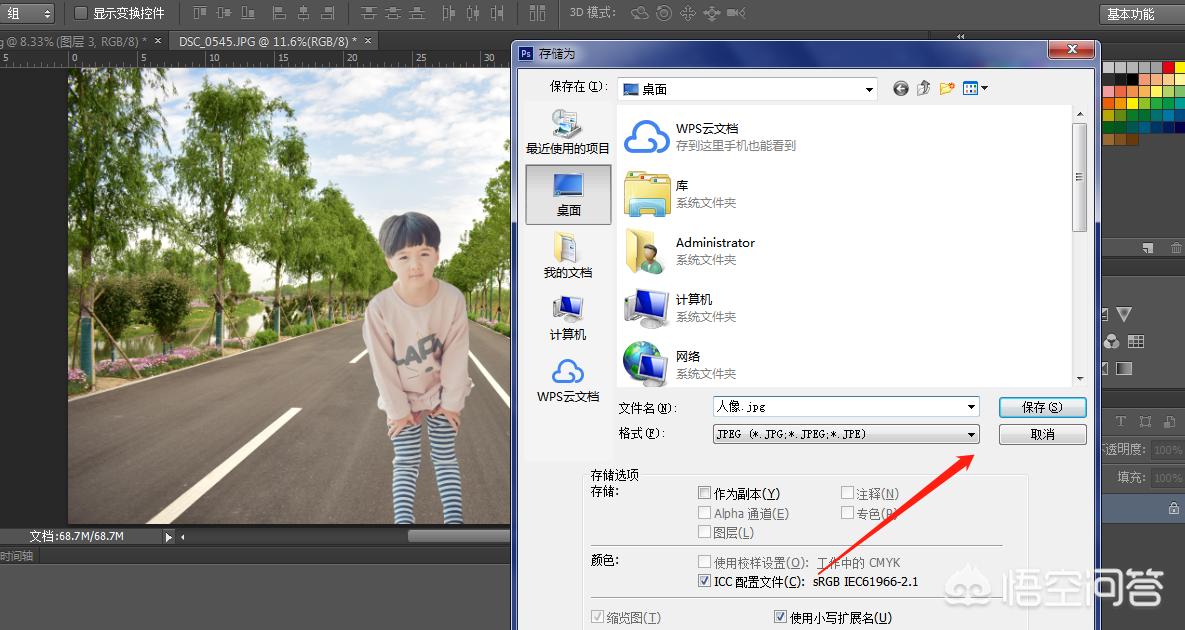Click the new folder icon in Save dialog

947,88
